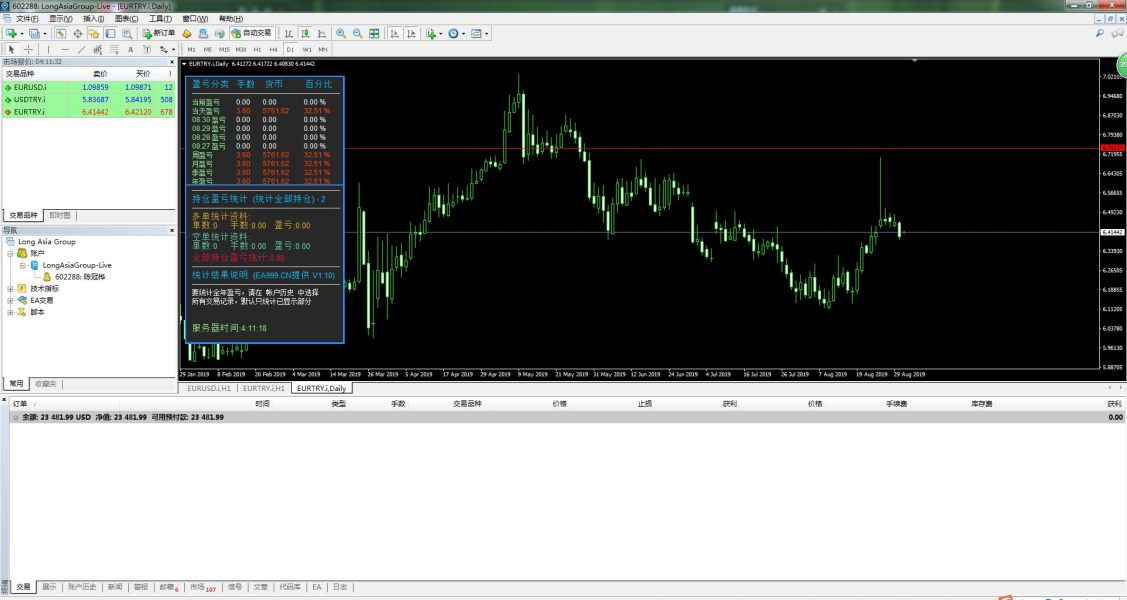Expand the 技术指标 tree node
The width and height of the screenshot is (1127, 600).
(x=10, y=288)
